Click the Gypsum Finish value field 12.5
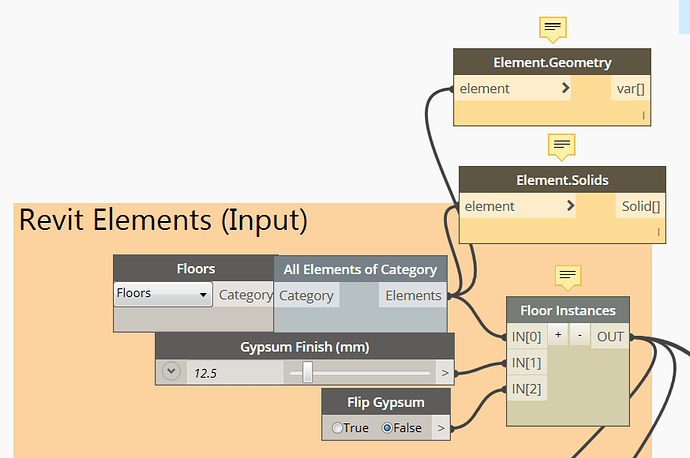 (235, 373)
